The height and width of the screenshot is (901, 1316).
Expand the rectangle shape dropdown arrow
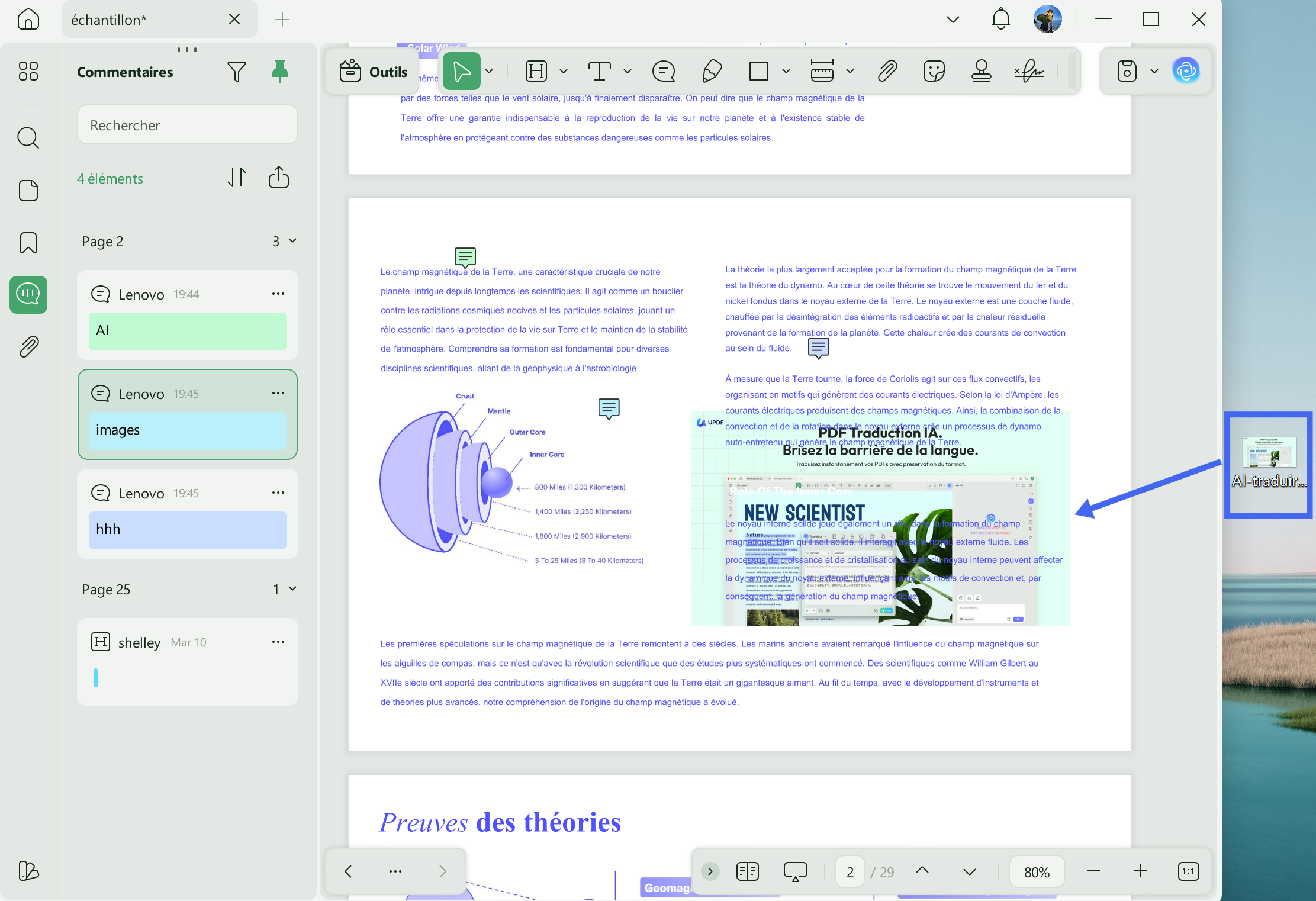786,72
